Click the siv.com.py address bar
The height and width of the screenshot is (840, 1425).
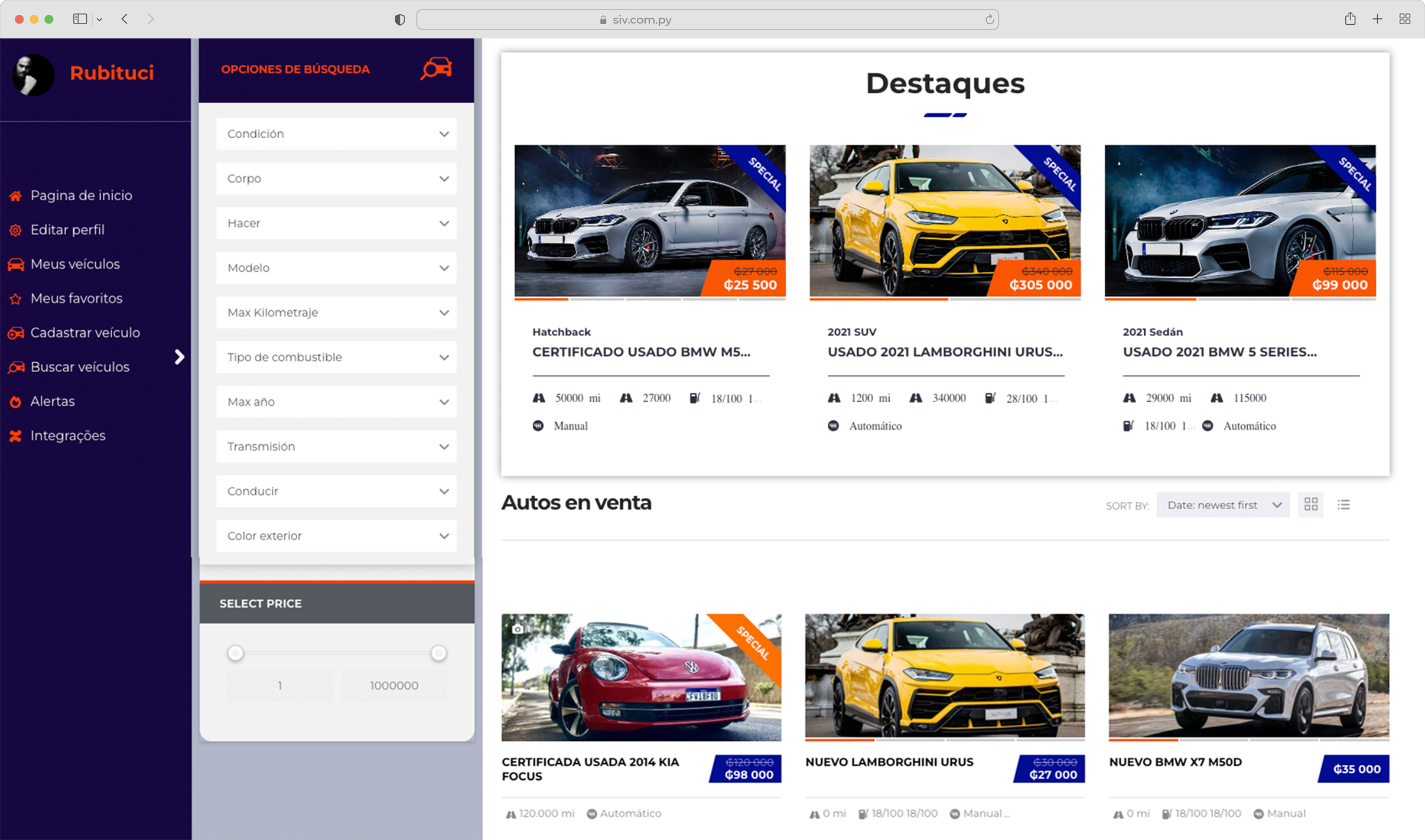click(x=707, y=19)
